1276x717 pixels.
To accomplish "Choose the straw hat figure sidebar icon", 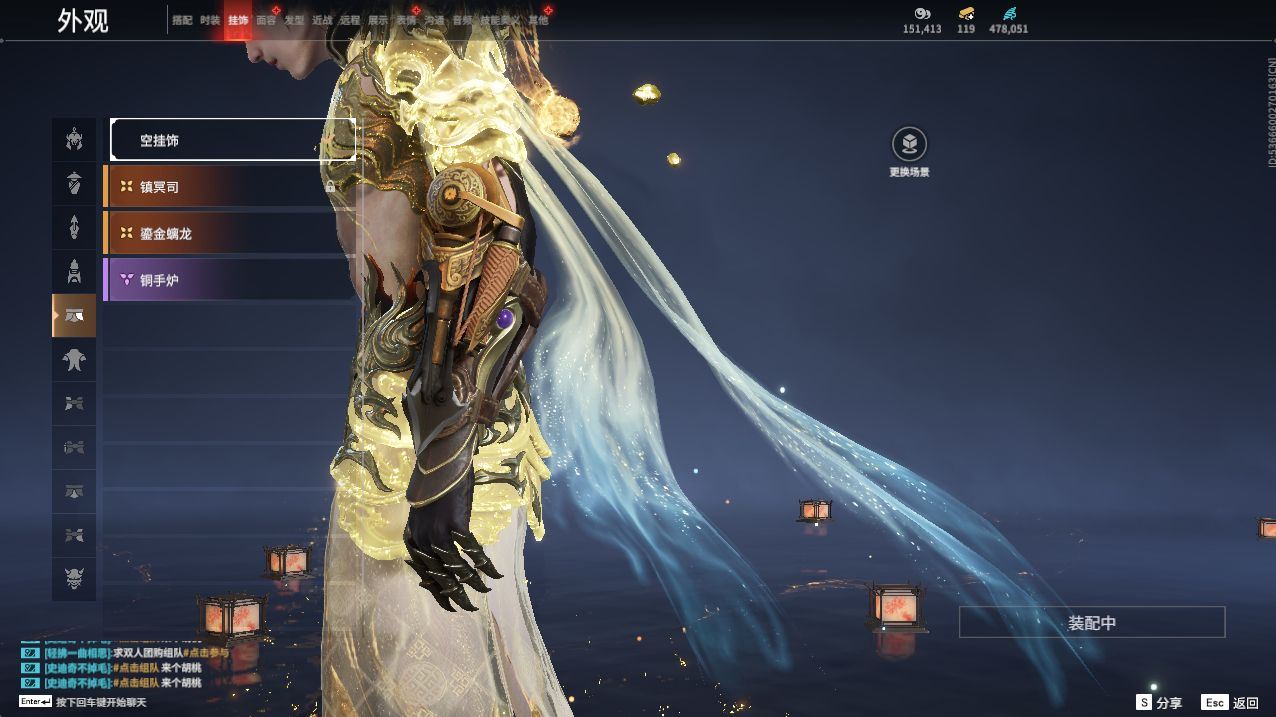I will click(74, 183).
